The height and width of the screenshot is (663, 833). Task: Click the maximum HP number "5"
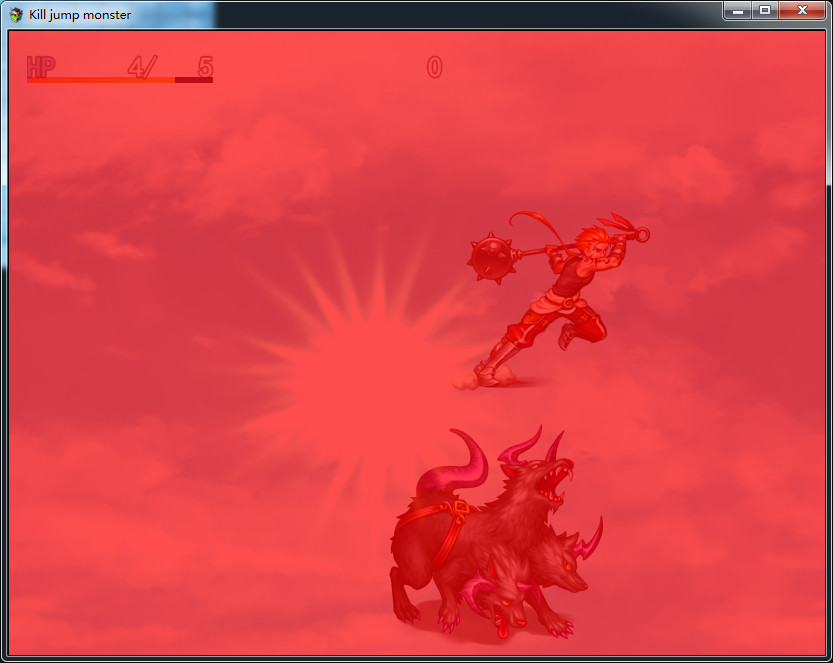tap(205, 67)
